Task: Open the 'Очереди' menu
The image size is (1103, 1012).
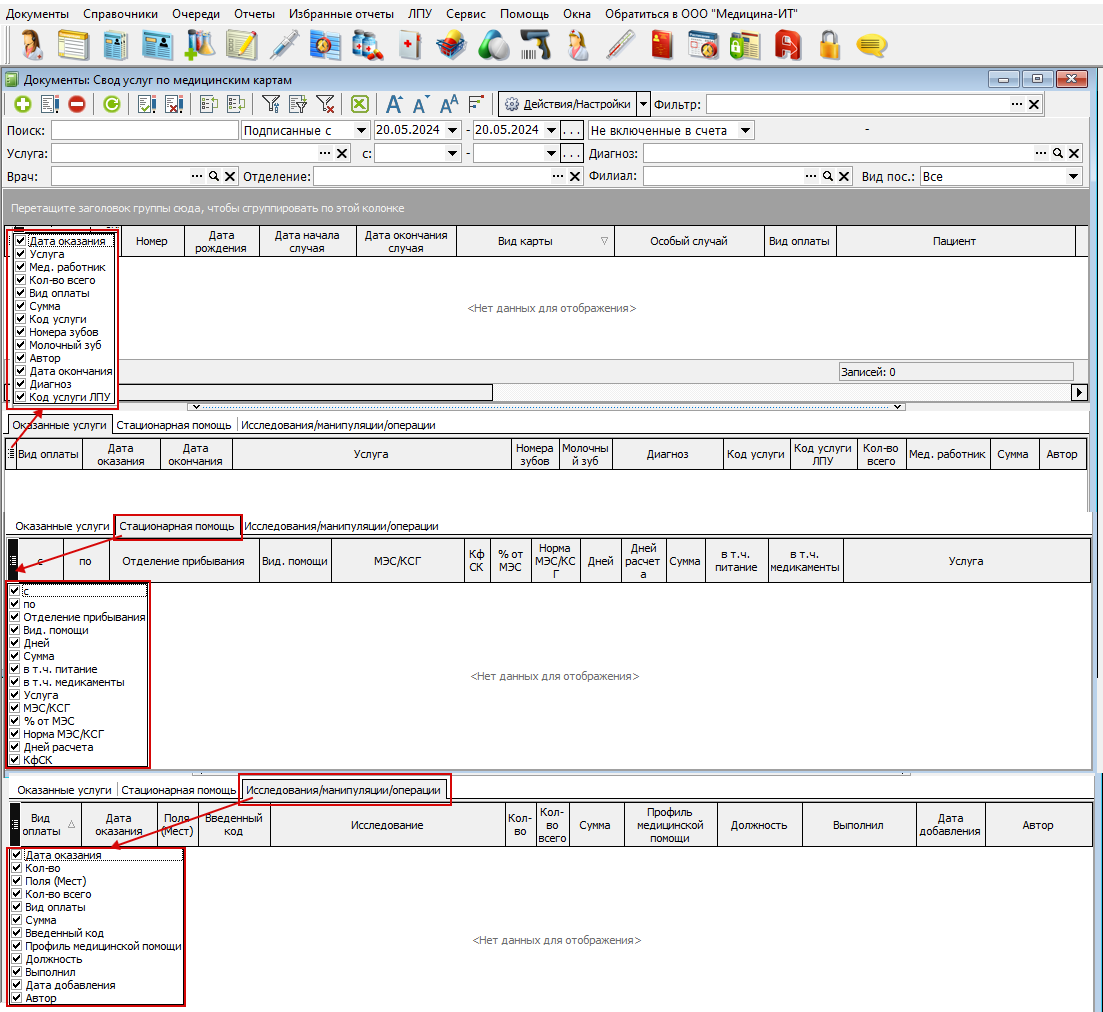Action: [196, 14]
